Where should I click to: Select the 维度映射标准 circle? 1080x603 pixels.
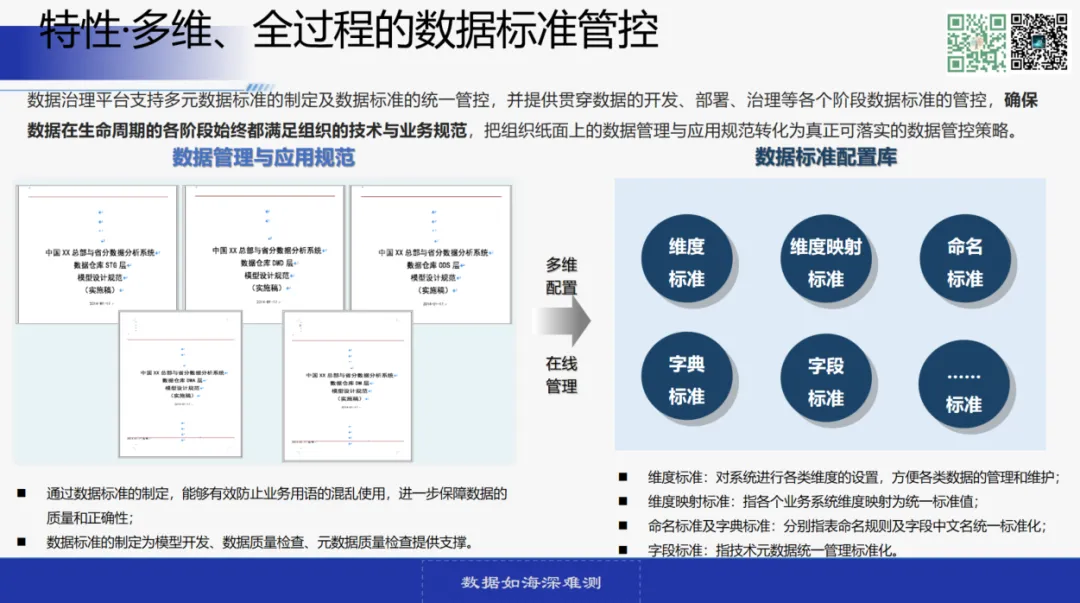tap(826, 260)
